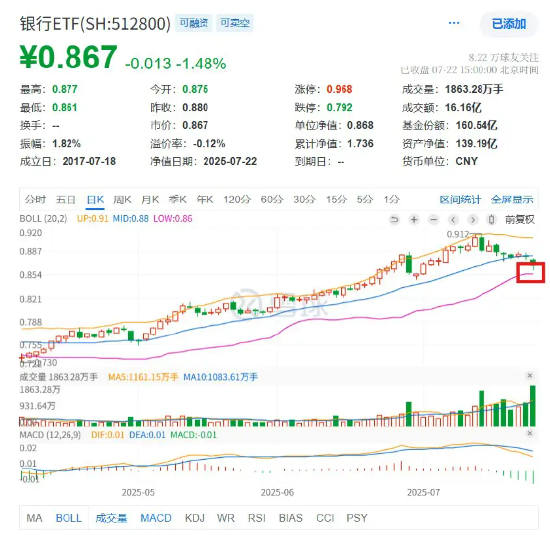Toggle the KDJ indicator

click(195, 518)
